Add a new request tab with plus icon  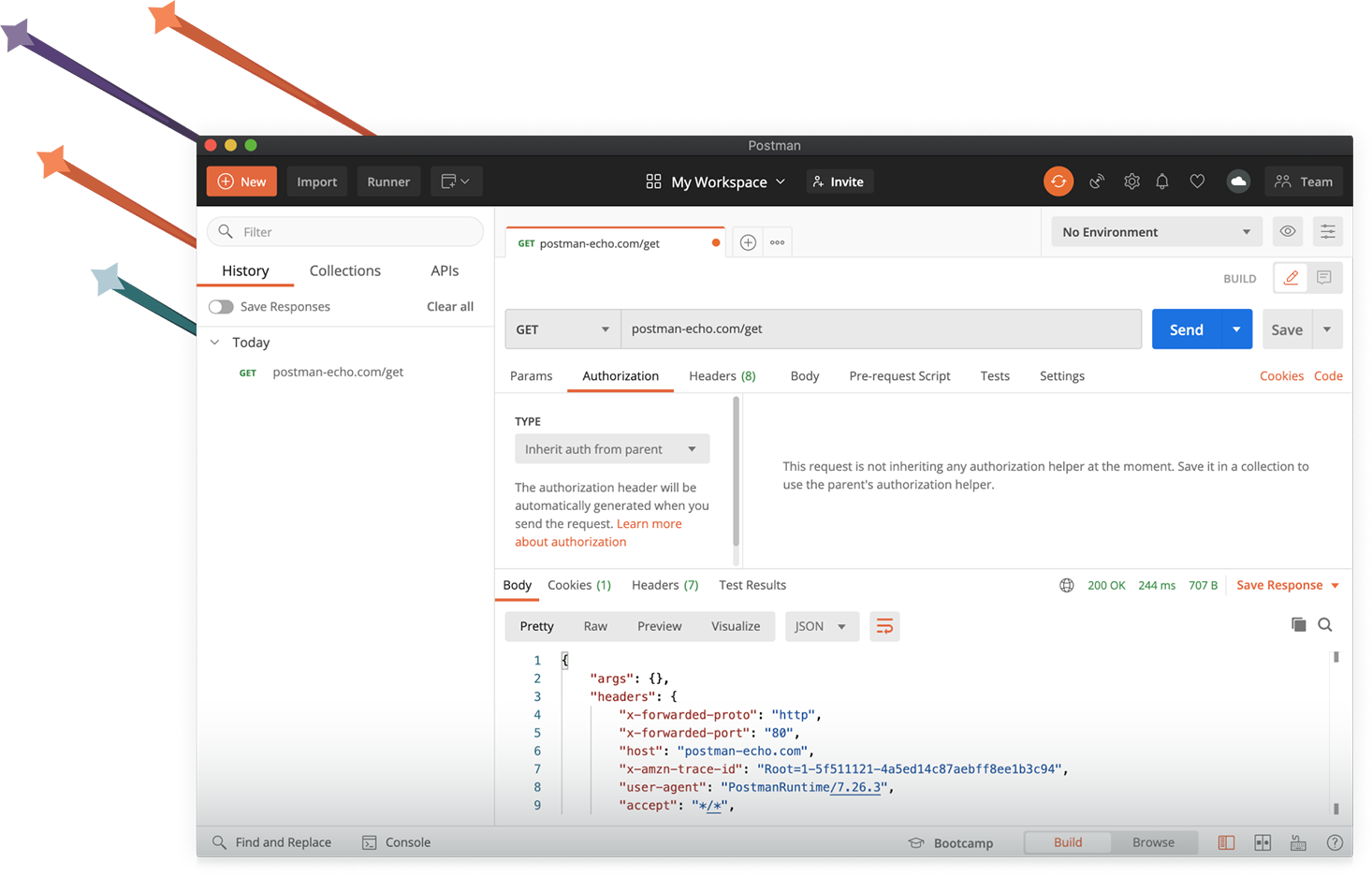point(748,242)
